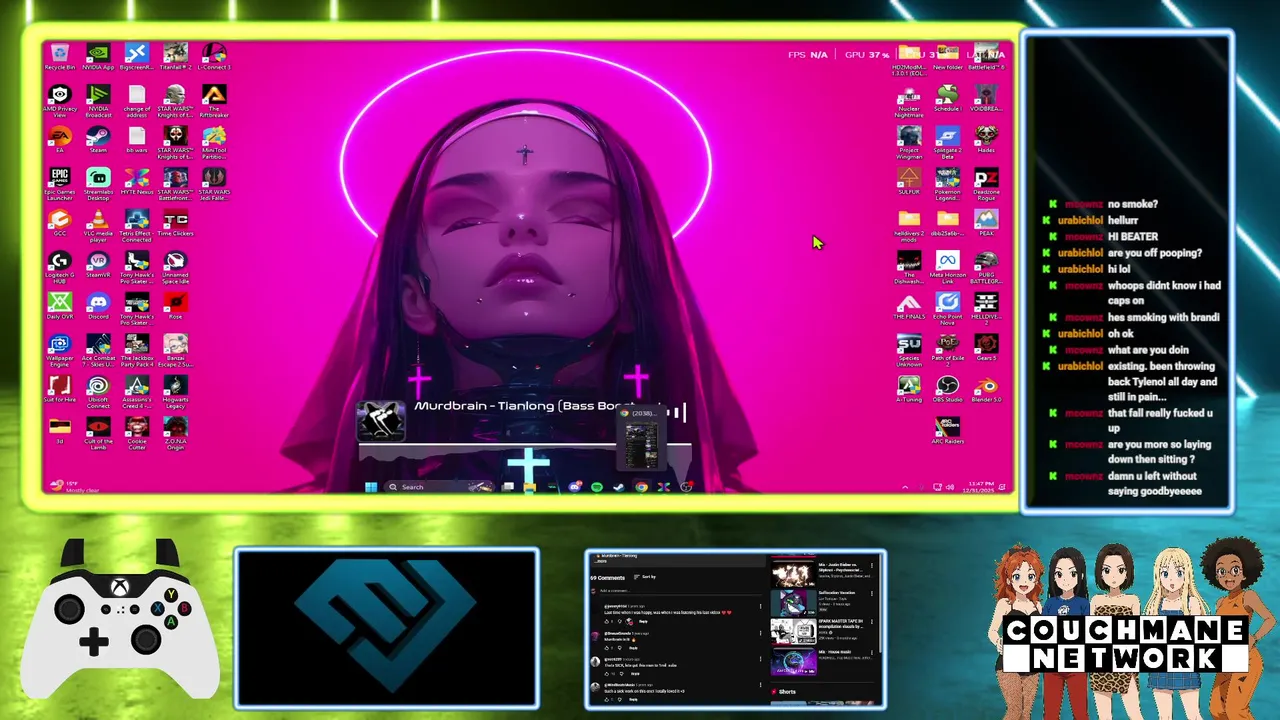This screenshot has width=1280, height=720.
Task: Launch Wallpaper Engine shortcut
Action: (59, 350)
